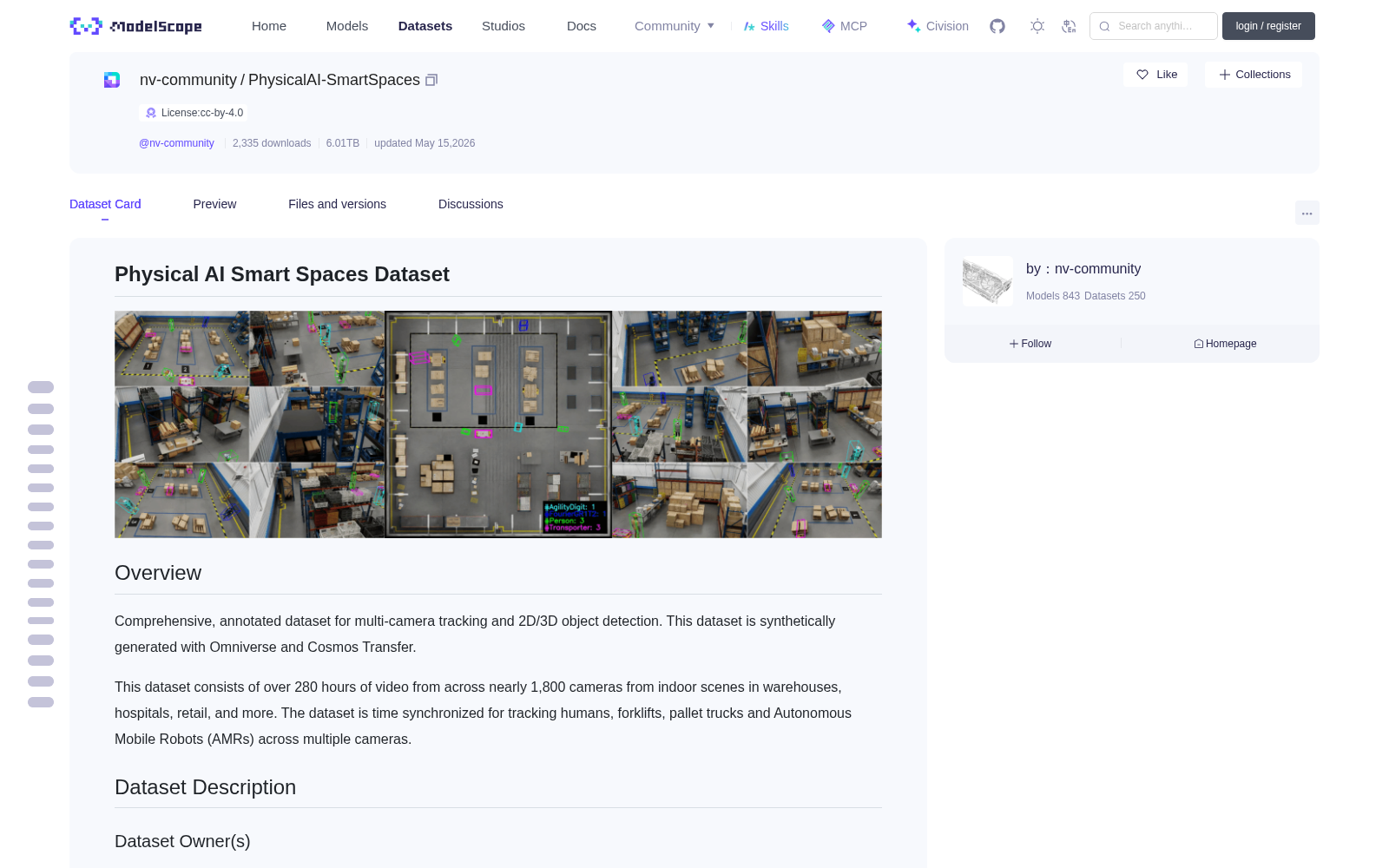Click the magnifier icon in the search box
1389x868 pixels.
tap(1104, 26)
